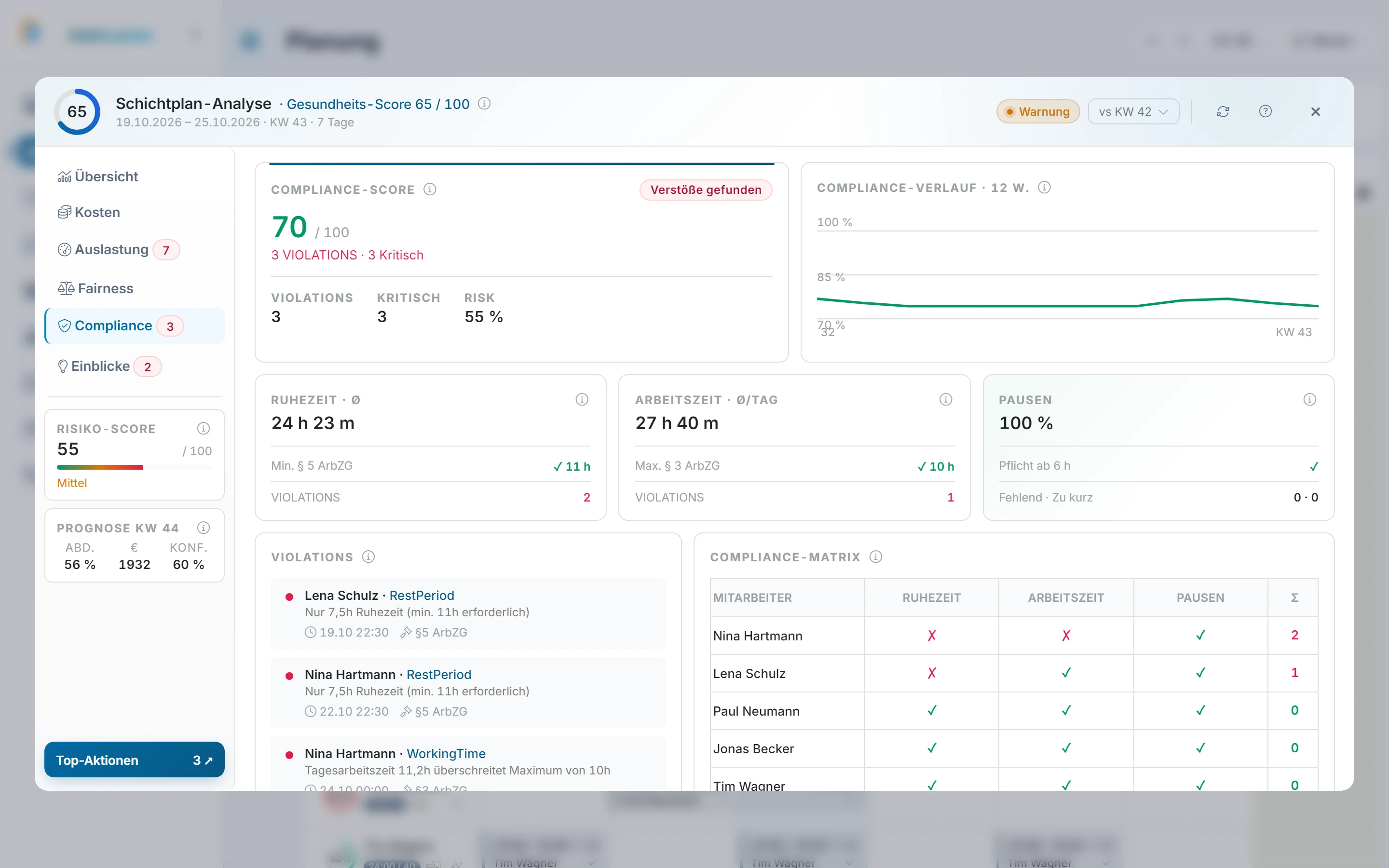Click the Ruhezeit column header
The image size is (1389, 868).
click(931, 597)
